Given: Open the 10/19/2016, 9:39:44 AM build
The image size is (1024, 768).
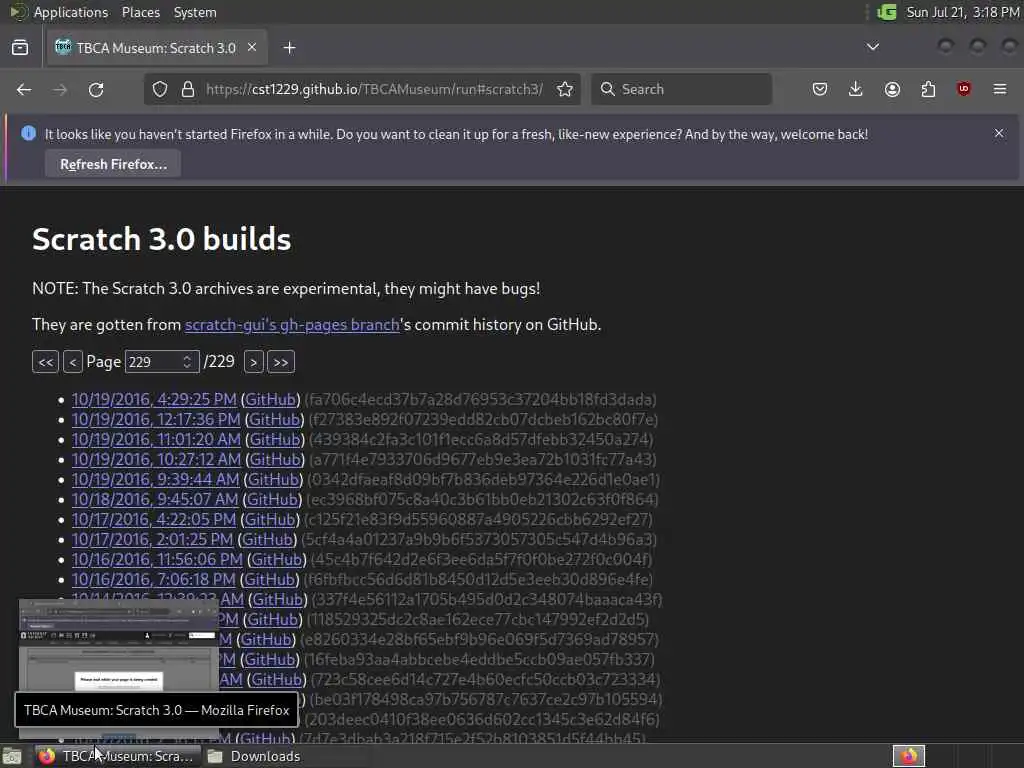Looking at the screenshot, I should point(155,479).
